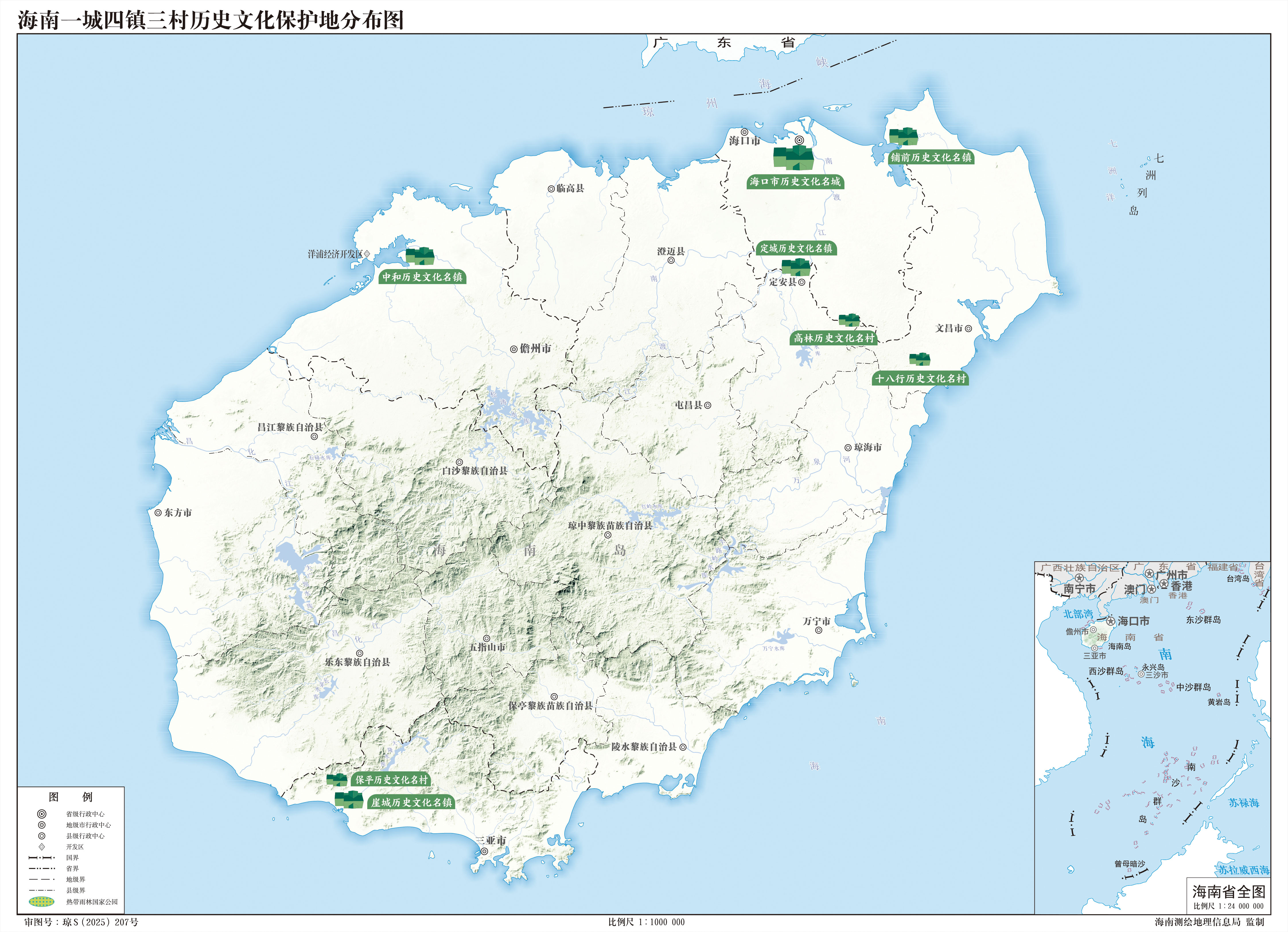Viewport: 1288px width, 932px height.
Task: Click the 文昌市 city marker circle
Action: (968, 328)
